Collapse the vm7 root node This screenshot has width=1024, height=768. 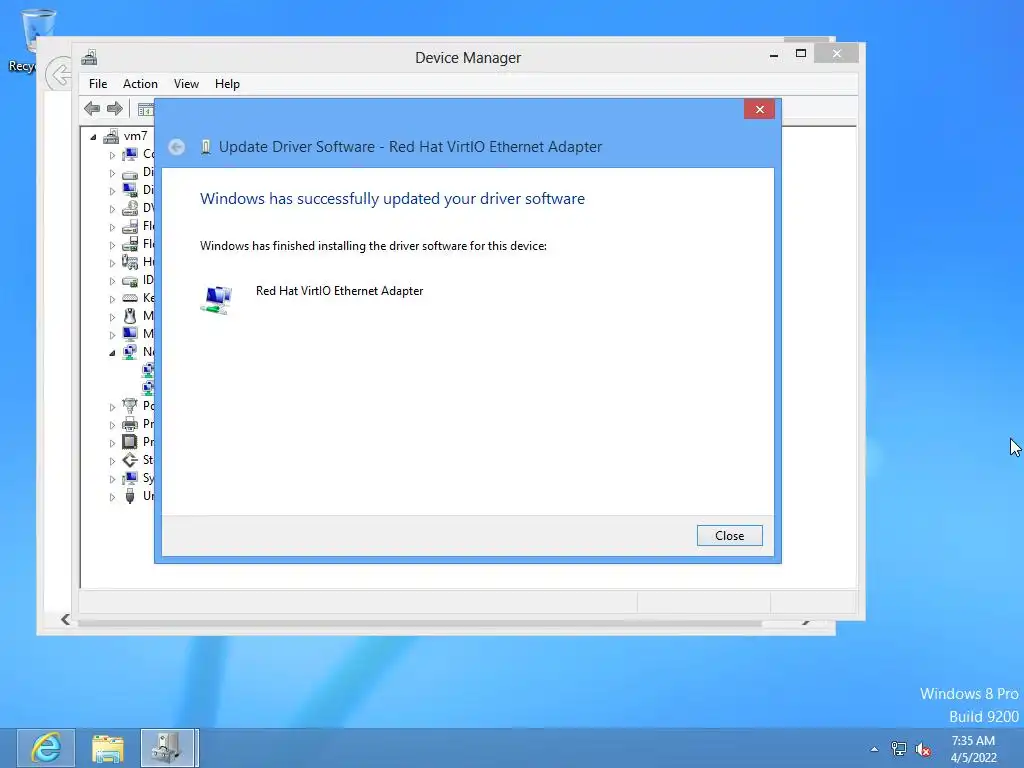(93, 137)
